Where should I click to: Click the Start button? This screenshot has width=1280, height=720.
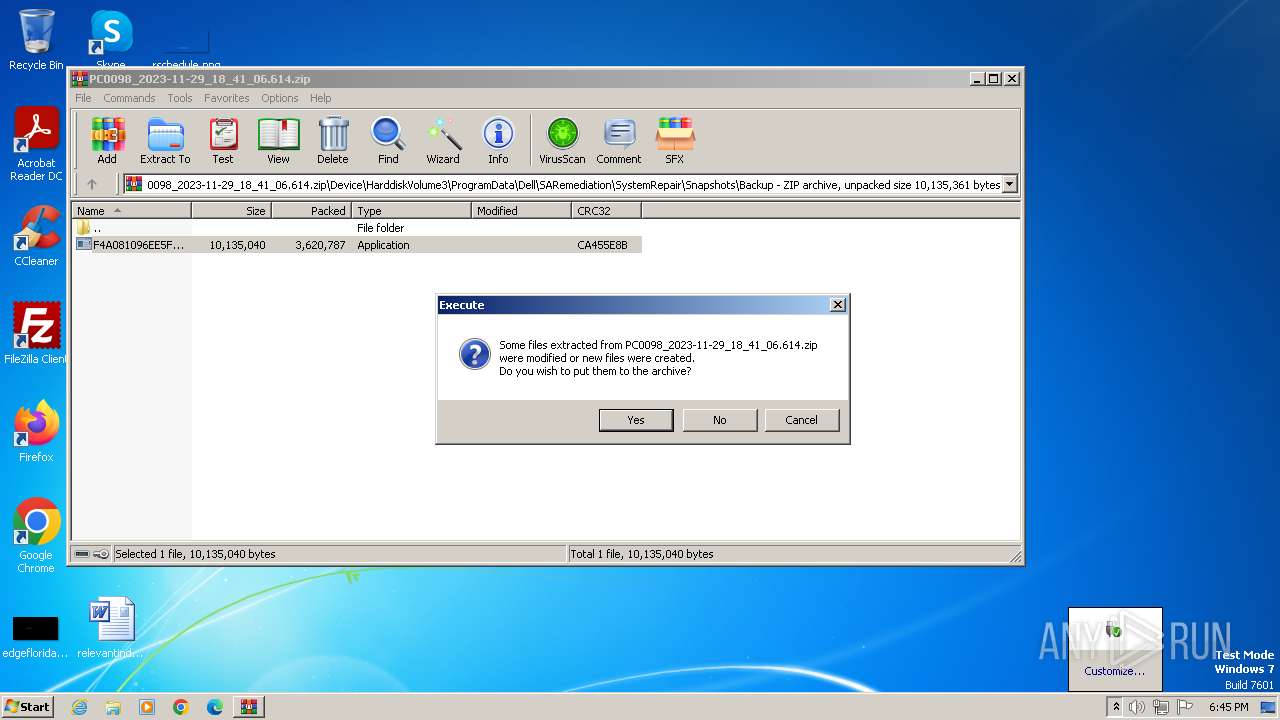28,706
